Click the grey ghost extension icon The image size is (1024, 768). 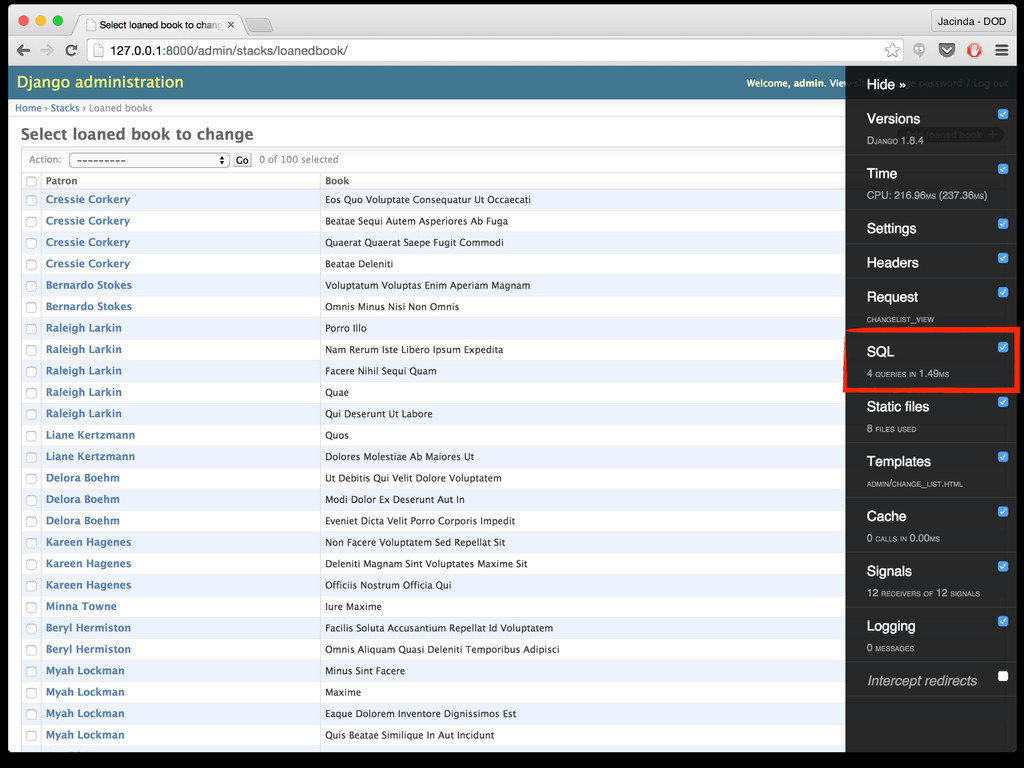coord(919,50)
